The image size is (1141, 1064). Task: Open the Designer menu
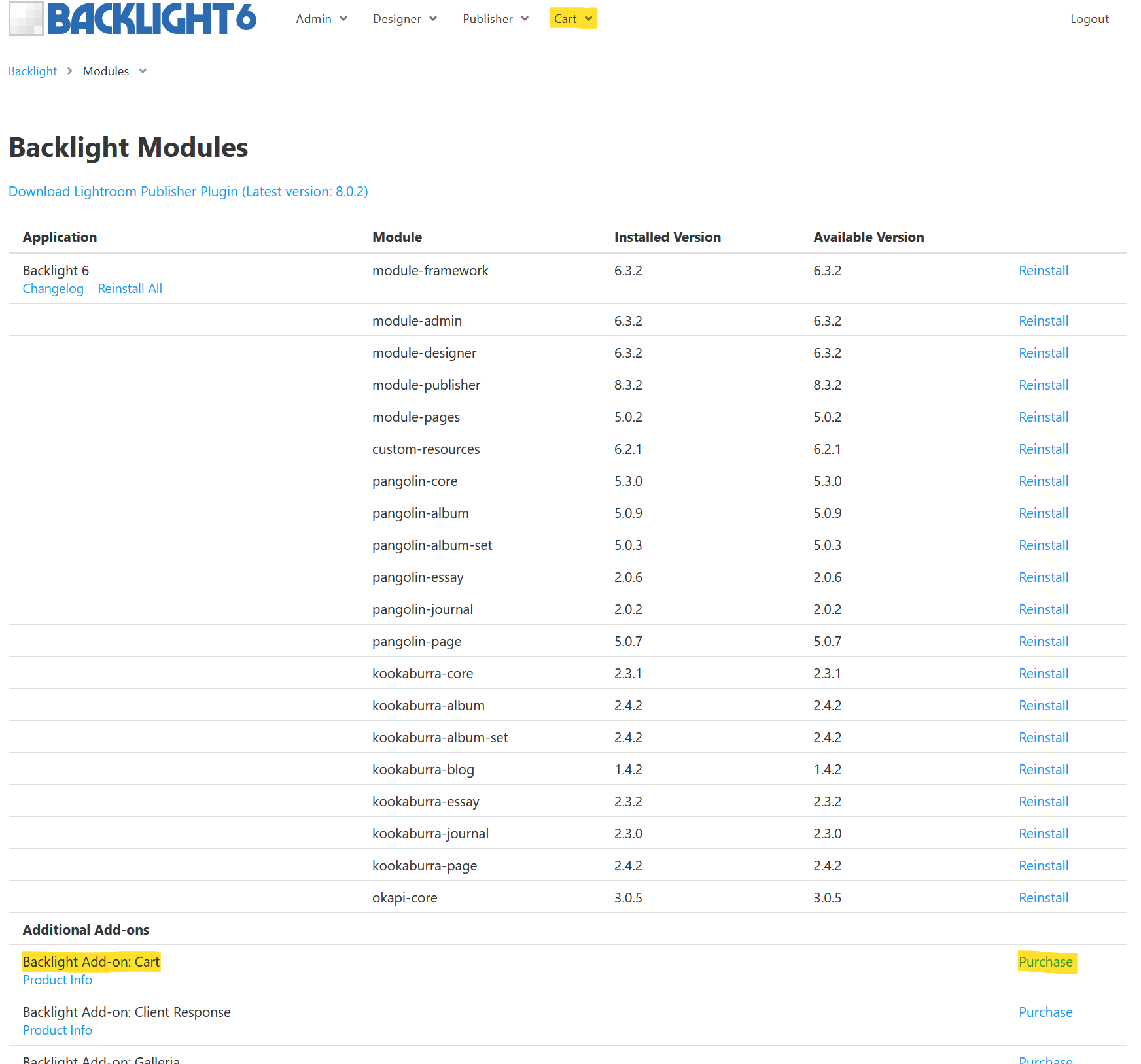click(404, 19)
